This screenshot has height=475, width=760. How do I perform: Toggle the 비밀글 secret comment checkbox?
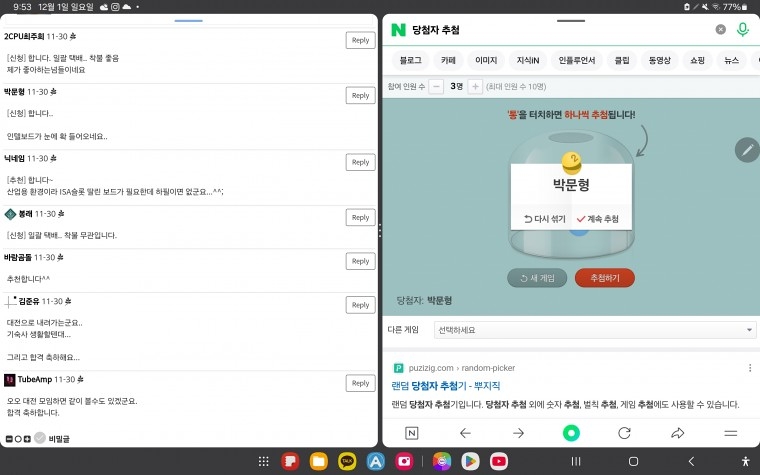click(x=40, y=438)
